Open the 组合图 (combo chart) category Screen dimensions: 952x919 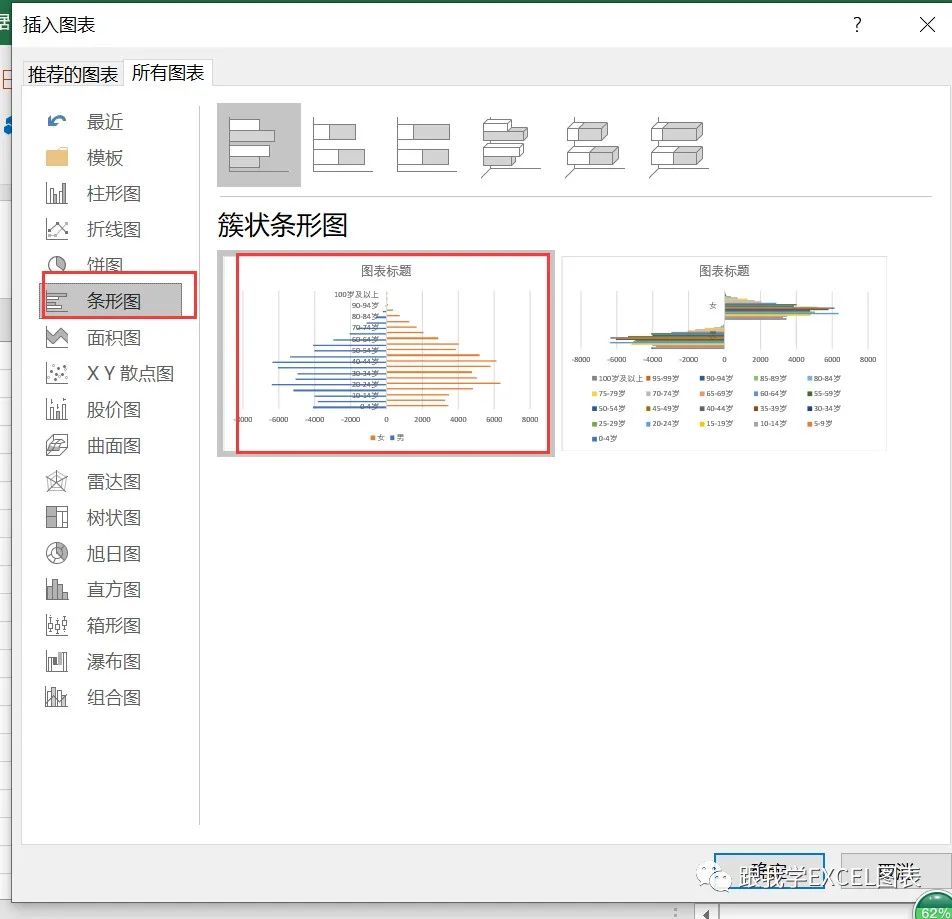113,697
